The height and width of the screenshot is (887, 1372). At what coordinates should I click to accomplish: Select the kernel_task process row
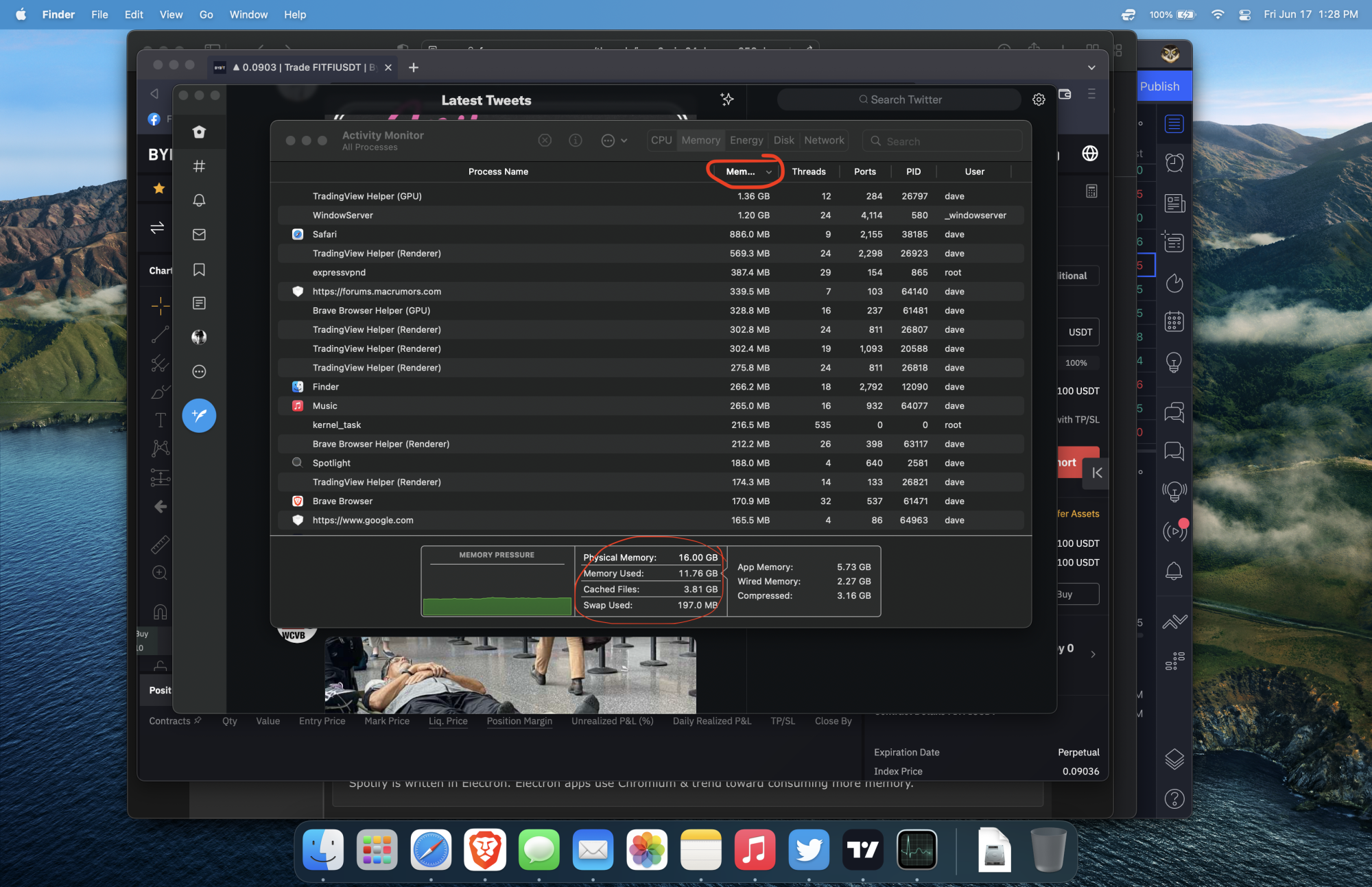[650, 425]
